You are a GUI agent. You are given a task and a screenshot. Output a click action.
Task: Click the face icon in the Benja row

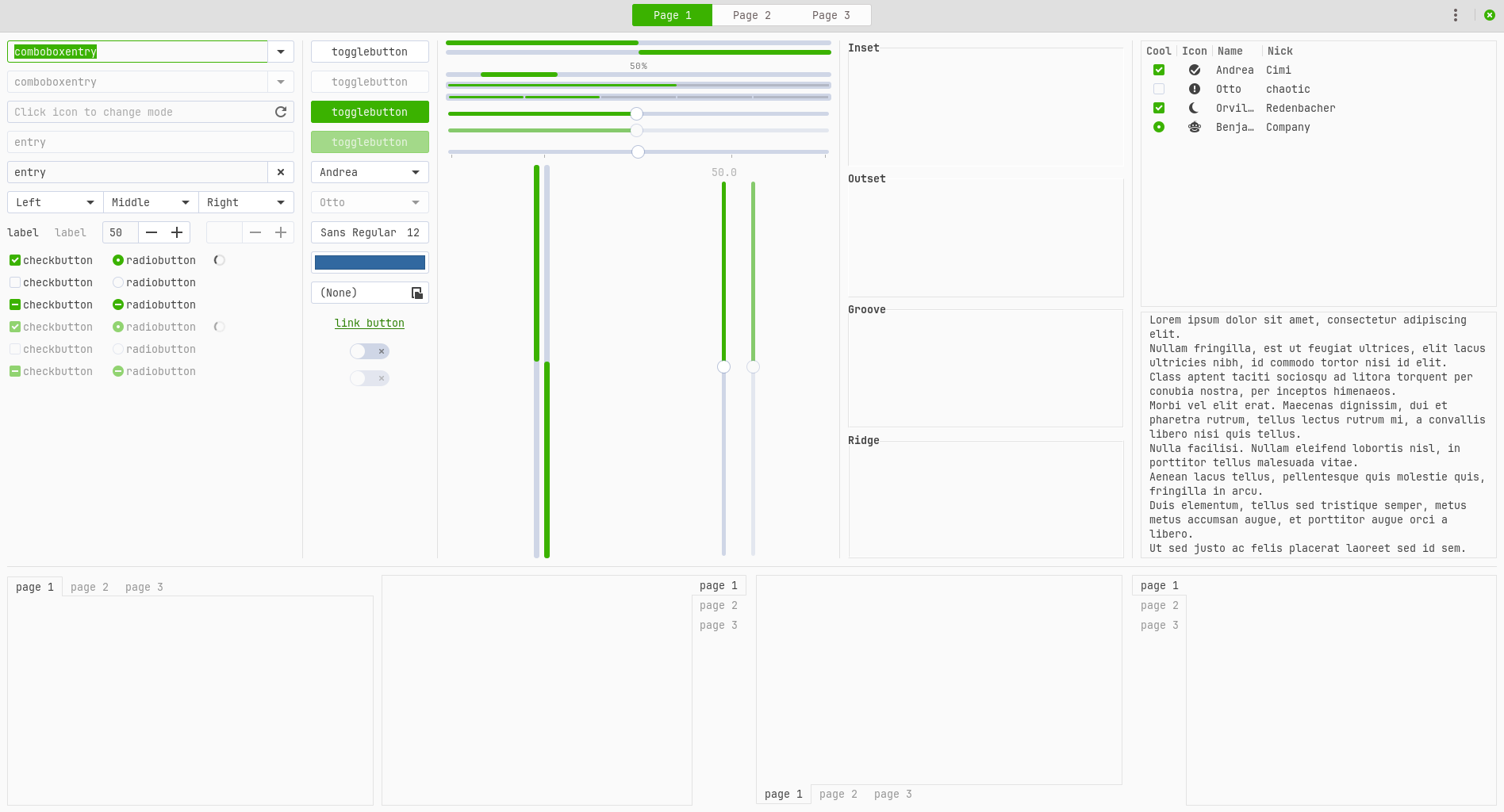[x=1195, y=127]
